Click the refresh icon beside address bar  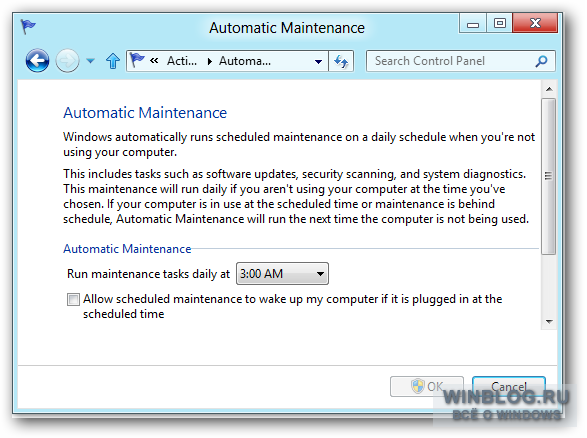pyautogui.click(x=341, y=61)
